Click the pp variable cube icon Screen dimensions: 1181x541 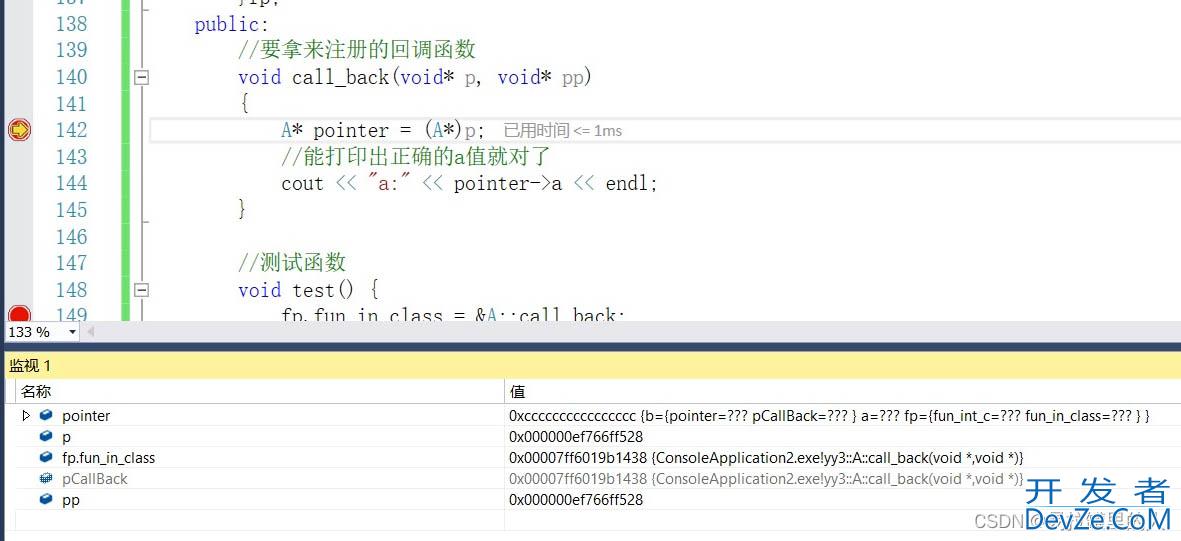[x=46, y=500]
